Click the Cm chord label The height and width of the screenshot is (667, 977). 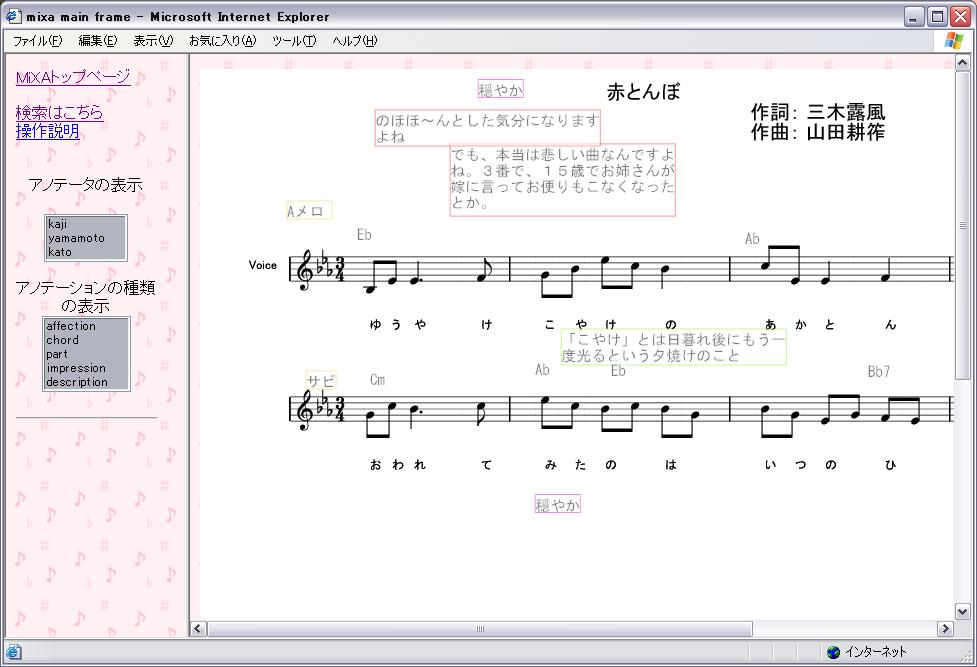point(378,380)
